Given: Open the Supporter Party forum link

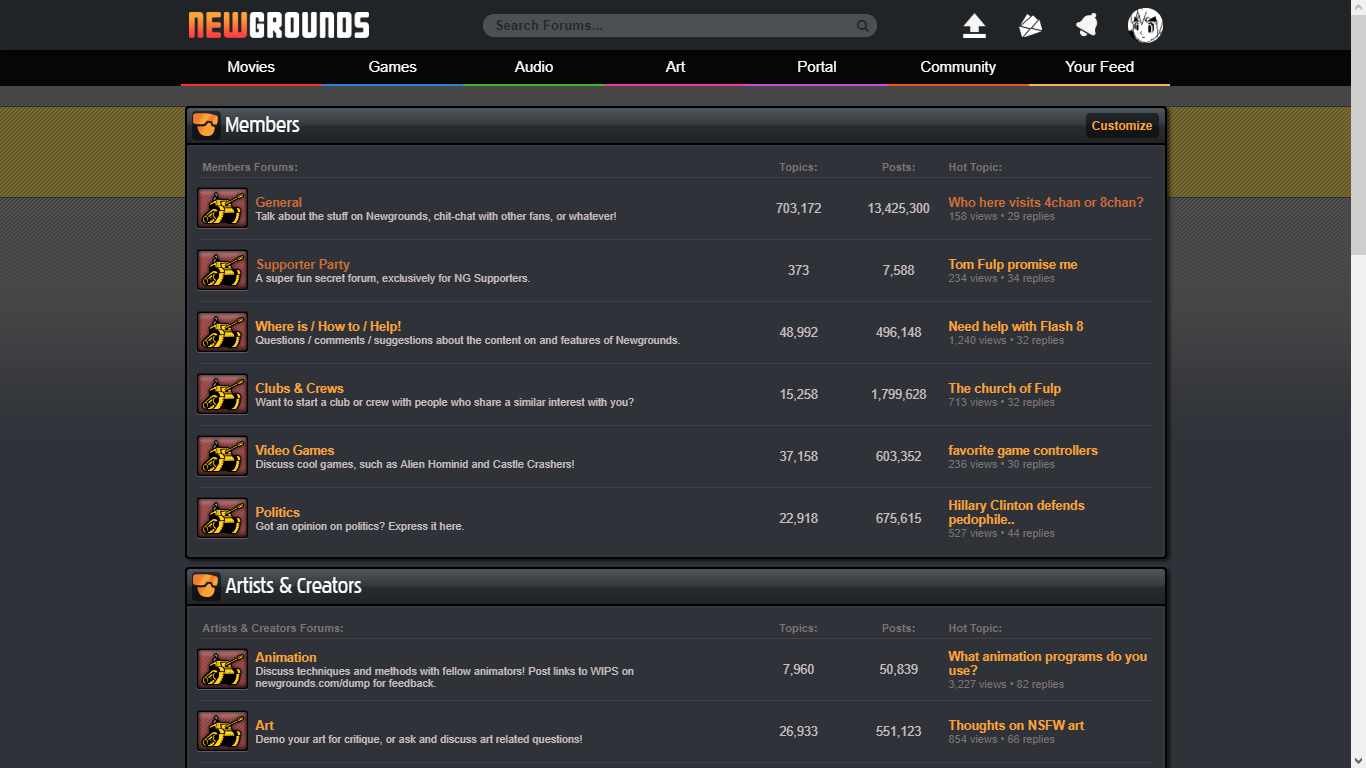Looking at the screenshot, I should pyautogui.click(x=303, y=264).
